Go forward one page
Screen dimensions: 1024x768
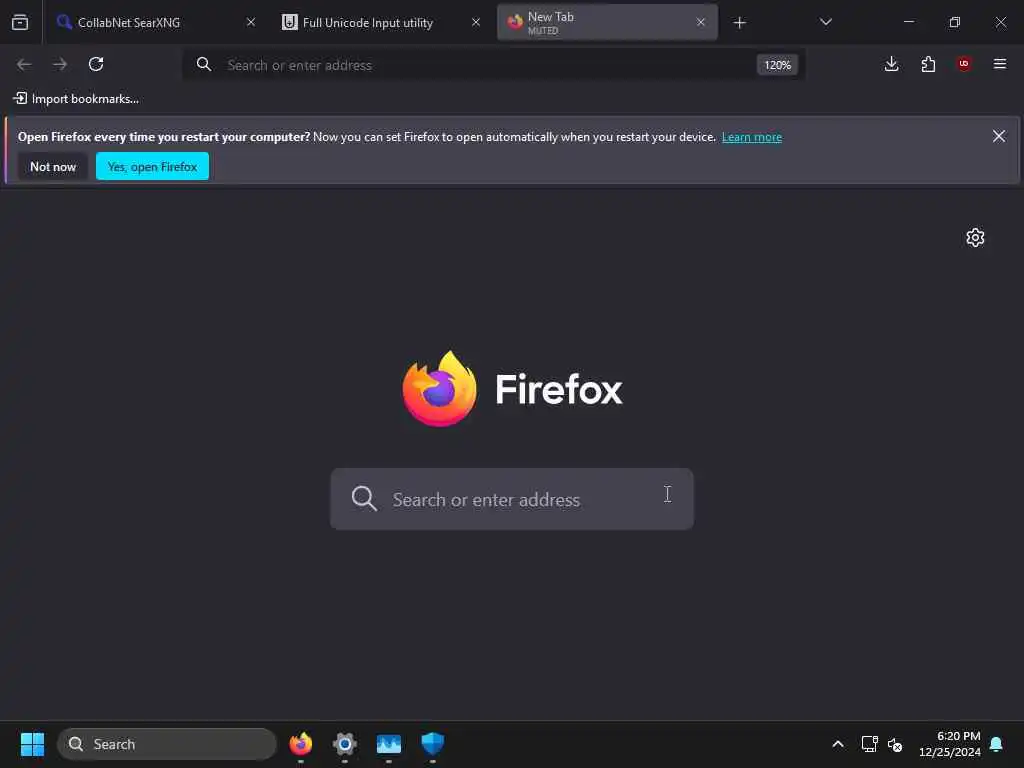coord(60,64)
